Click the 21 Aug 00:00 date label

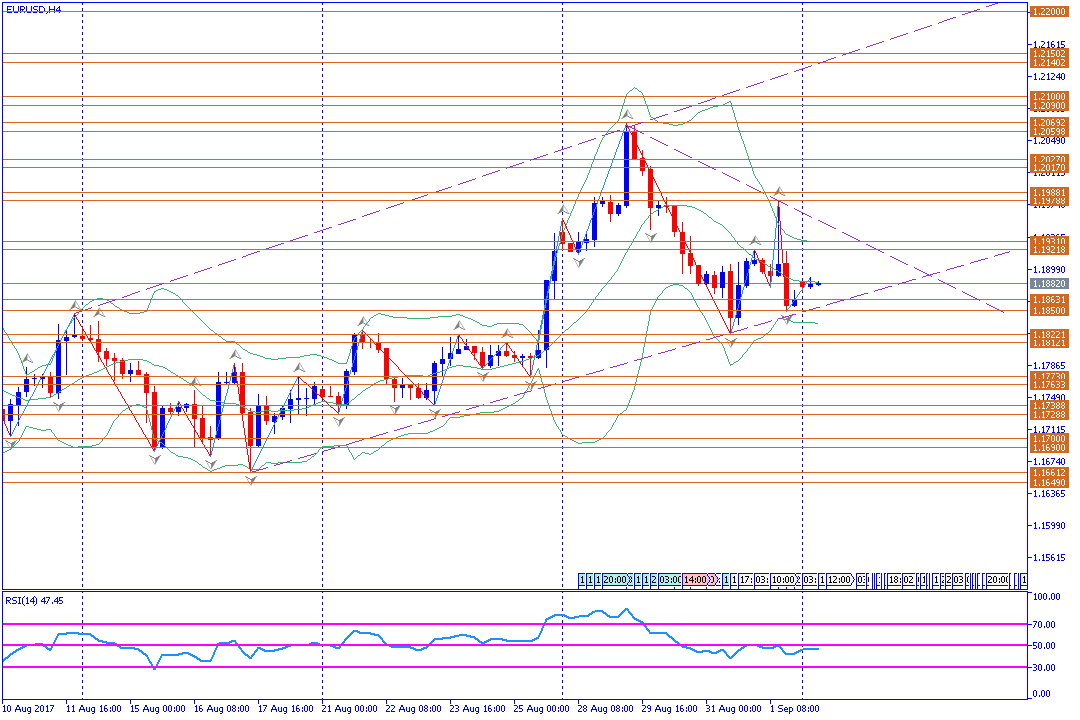coord(350,708)
